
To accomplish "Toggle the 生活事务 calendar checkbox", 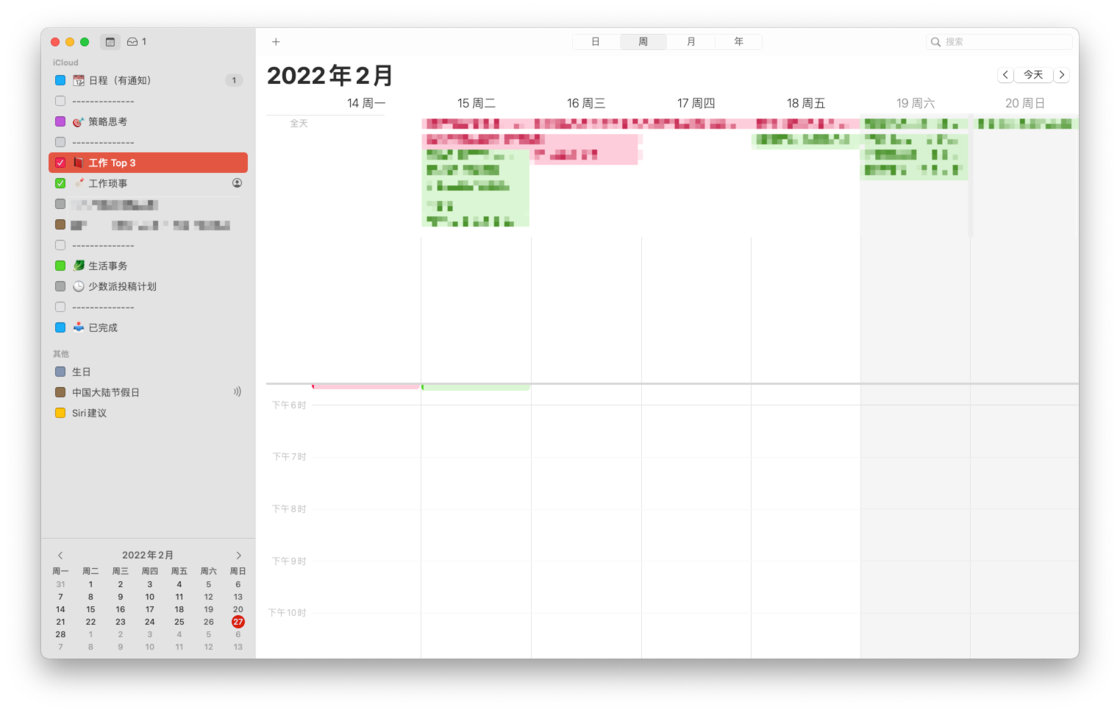I will coord(60,266).
